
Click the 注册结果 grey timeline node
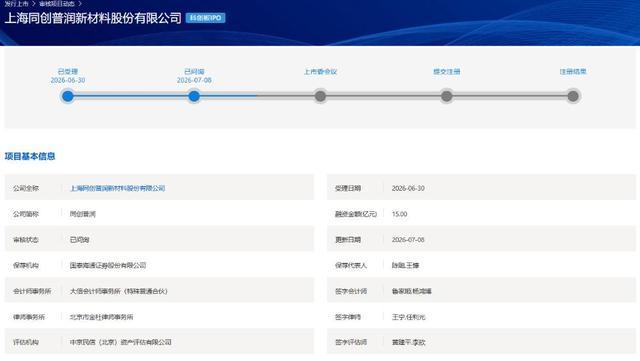(x=573, y=96)
